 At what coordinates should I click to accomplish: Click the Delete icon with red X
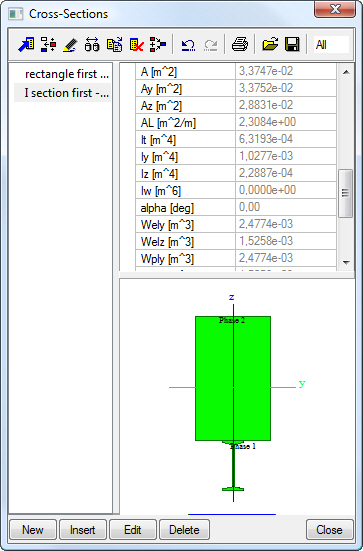pyautogui.click(x=136, y=45)
